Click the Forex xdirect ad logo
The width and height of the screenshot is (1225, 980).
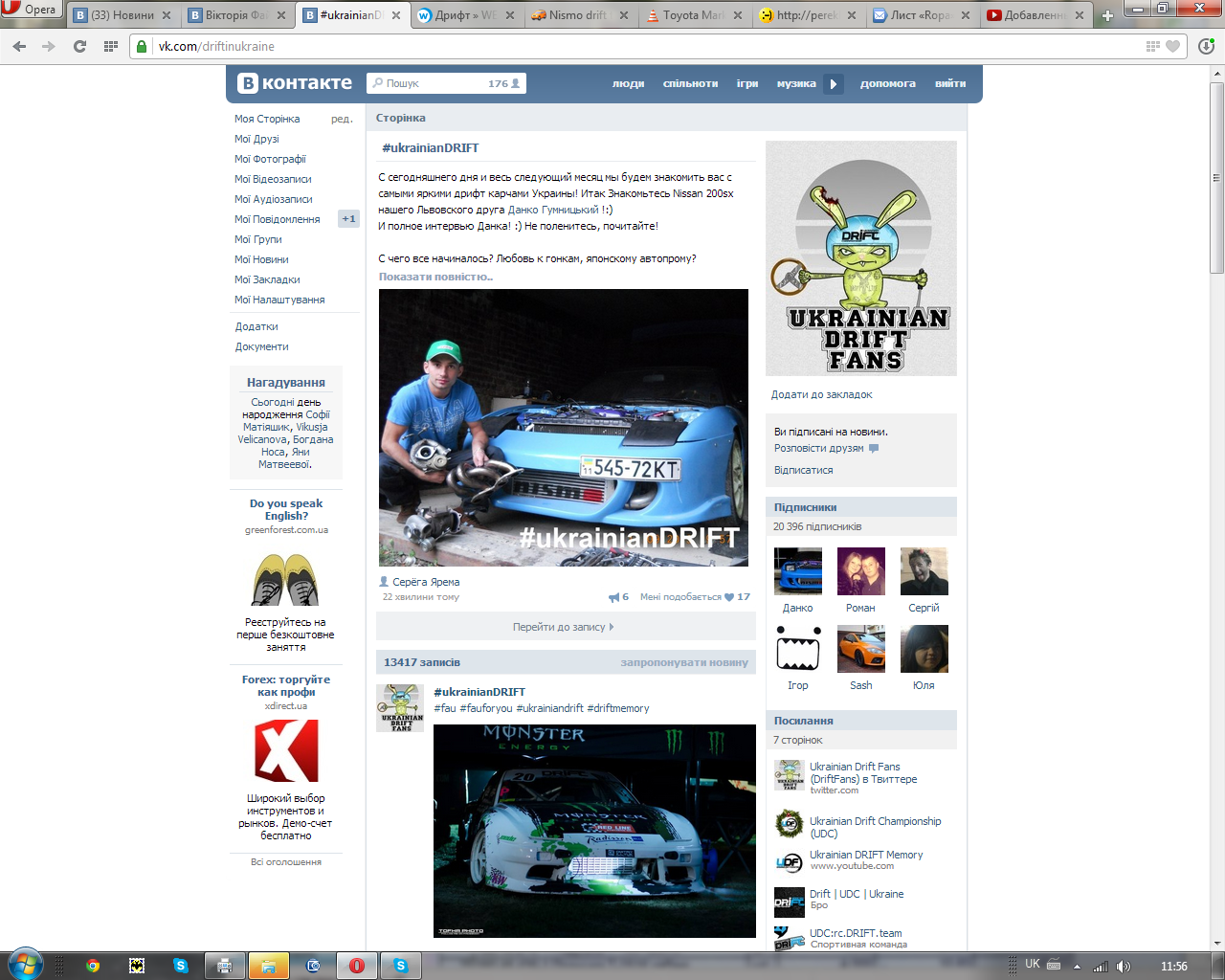coord(286,751)
